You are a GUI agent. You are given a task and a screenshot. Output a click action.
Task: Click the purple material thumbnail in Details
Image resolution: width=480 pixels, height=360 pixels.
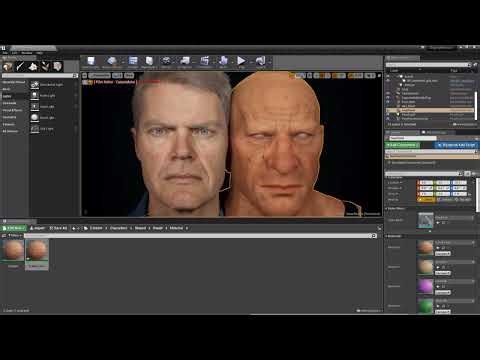click(425, 286)
